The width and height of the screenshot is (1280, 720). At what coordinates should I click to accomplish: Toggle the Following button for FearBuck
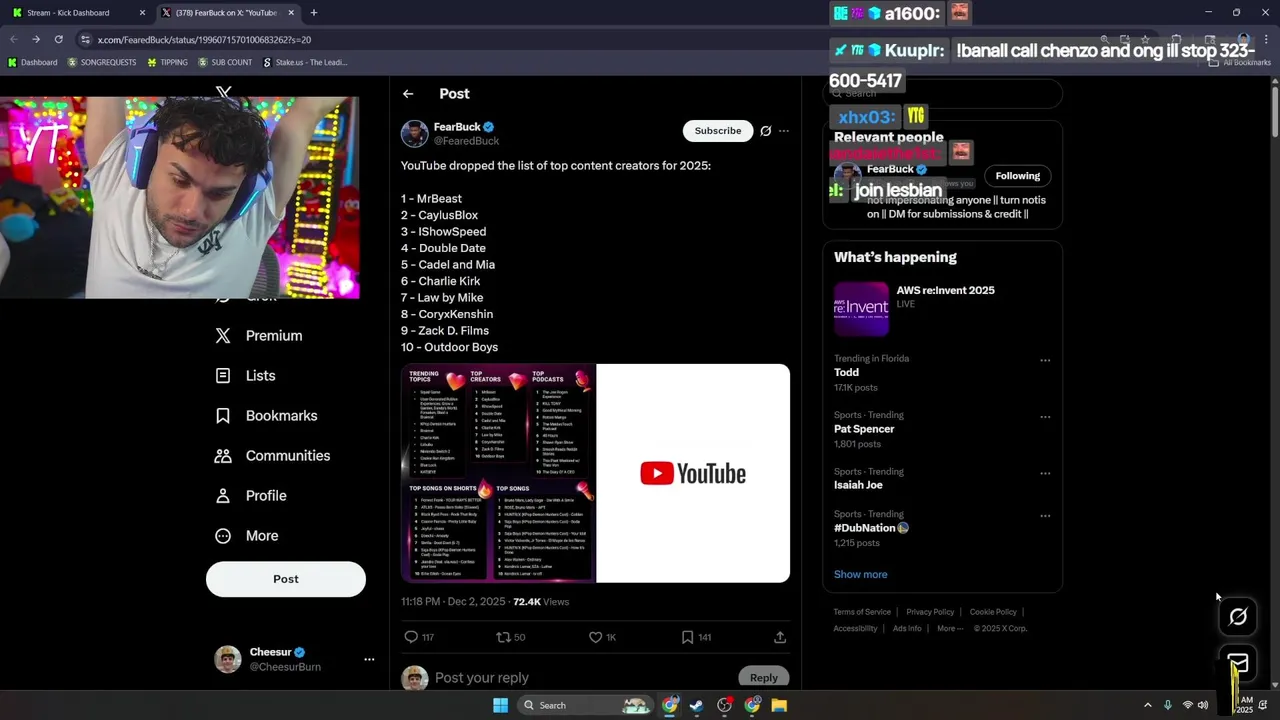1018,176
